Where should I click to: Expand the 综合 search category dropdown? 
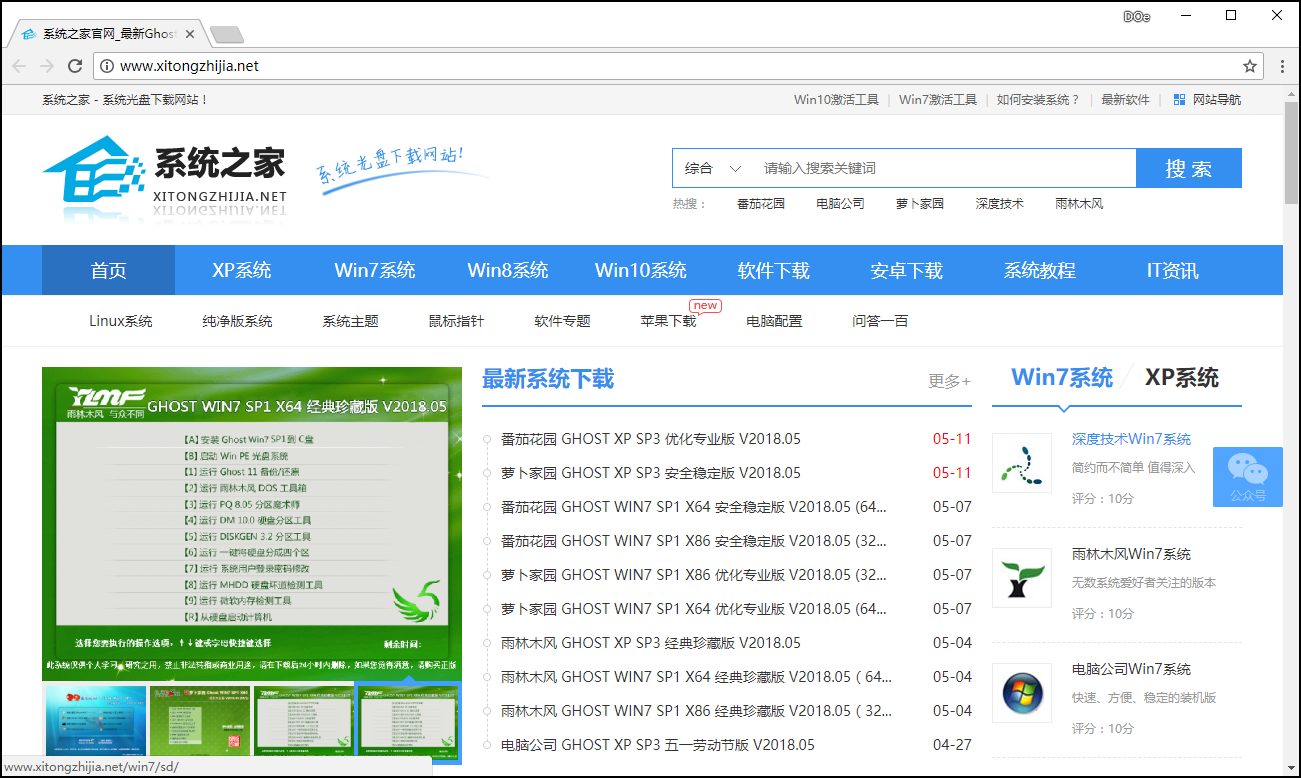pyautogui.click(x=712, y=168)
